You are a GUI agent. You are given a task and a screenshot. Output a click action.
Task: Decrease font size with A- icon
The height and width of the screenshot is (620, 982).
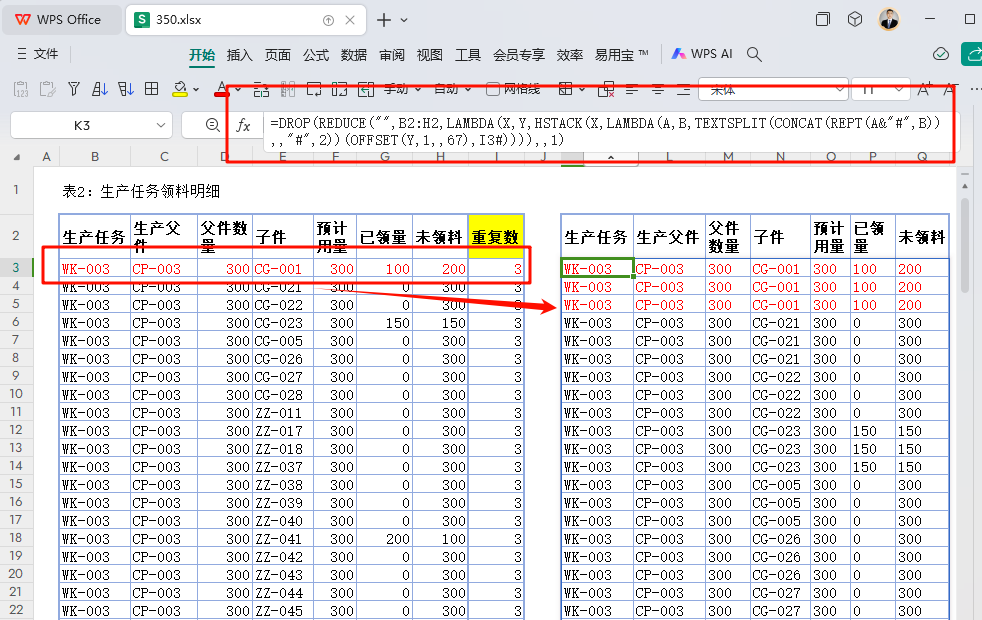coord(951,90)
